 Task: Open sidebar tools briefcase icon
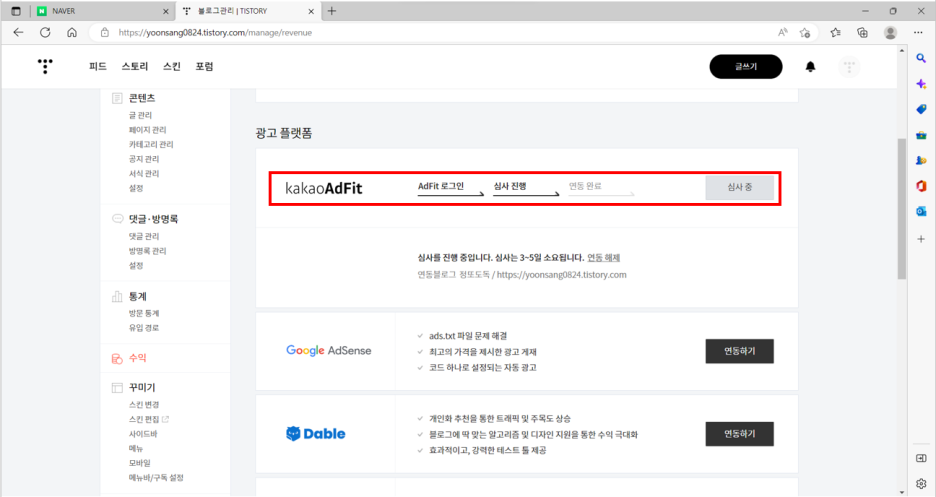coord(921,135)
